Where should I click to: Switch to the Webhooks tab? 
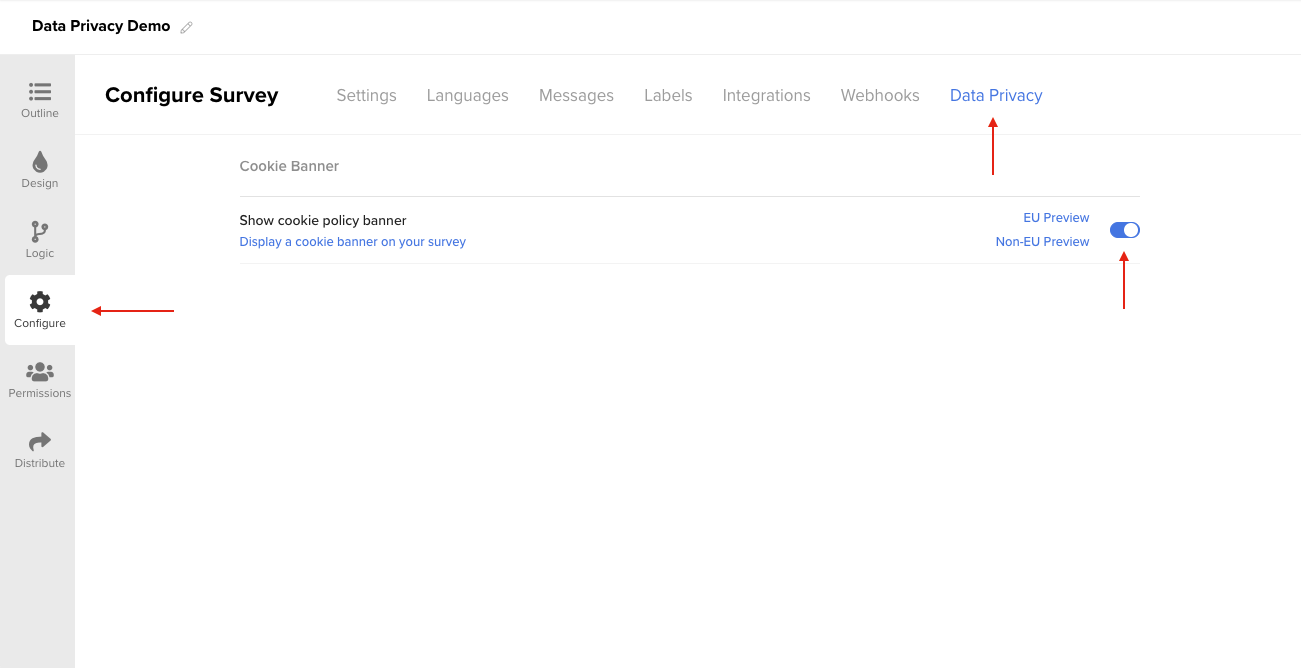(x=880, y=96)
